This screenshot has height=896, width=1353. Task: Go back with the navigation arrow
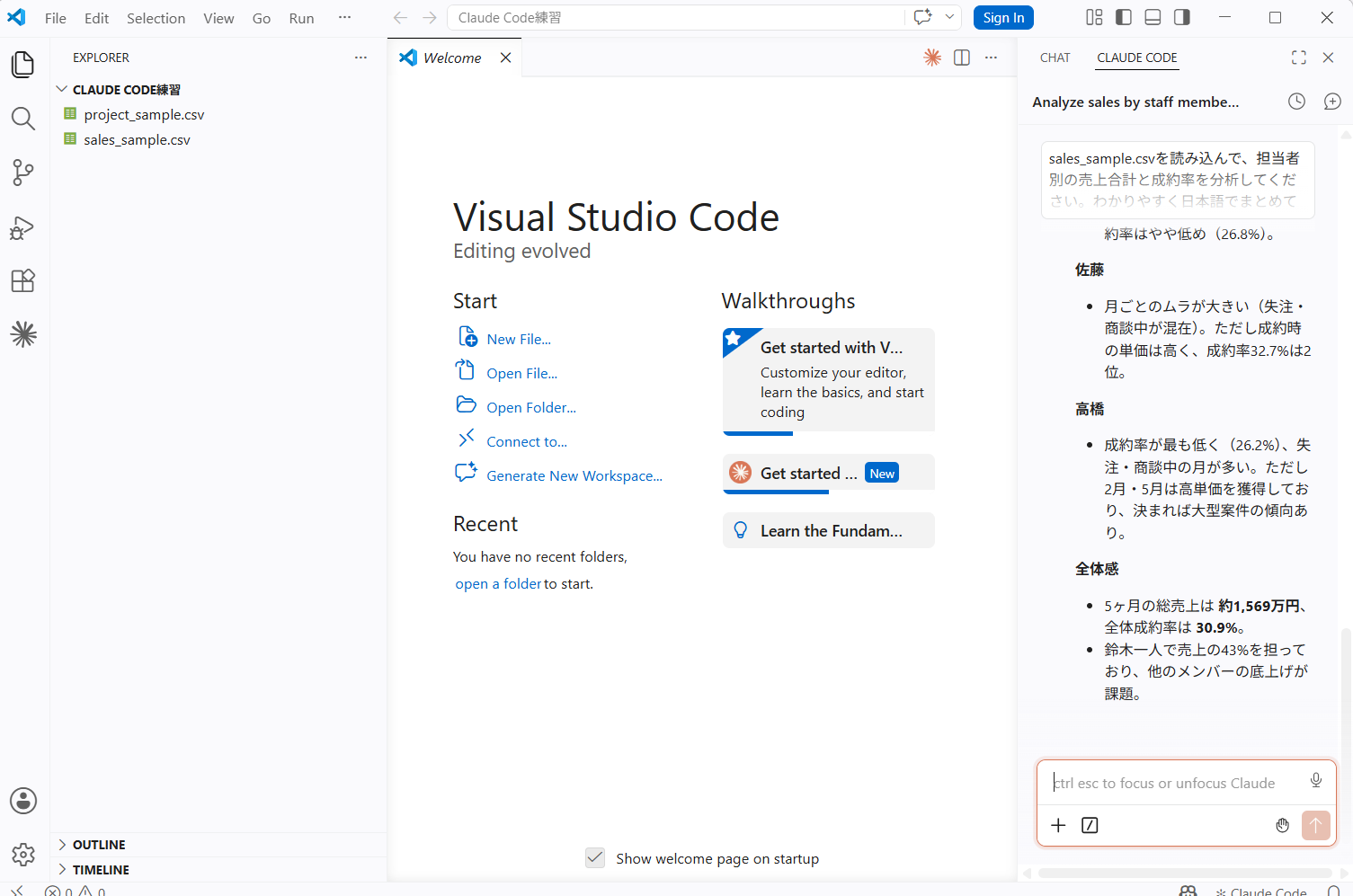(401, 18)
